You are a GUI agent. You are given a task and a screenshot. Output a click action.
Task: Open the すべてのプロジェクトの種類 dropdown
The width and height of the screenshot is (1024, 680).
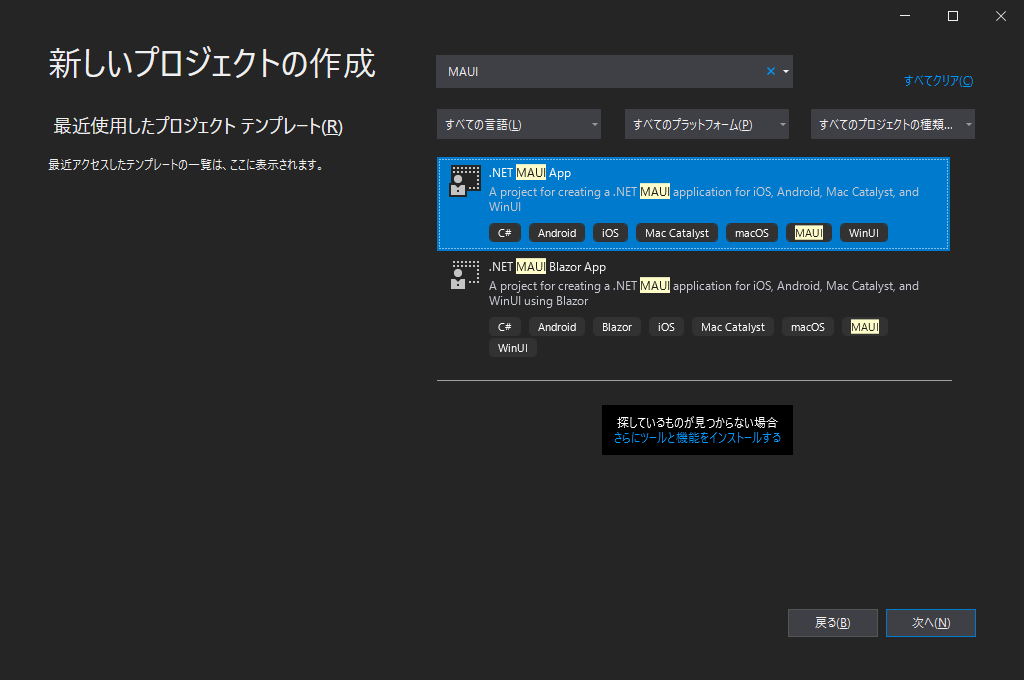[x=892, y=124]
